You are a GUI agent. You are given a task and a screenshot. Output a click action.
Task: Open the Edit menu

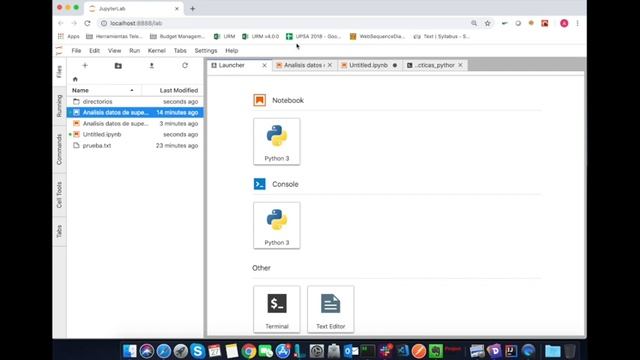coord(94,51)
